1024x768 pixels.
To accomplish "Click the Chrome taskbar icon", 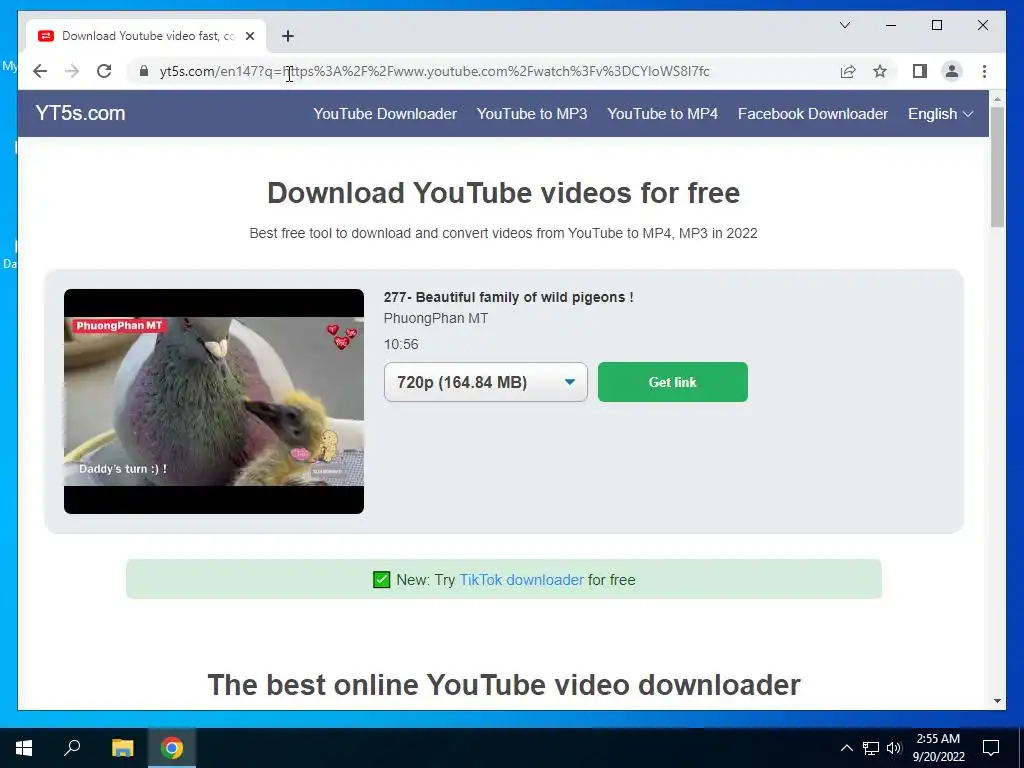I will click(172, 748).
